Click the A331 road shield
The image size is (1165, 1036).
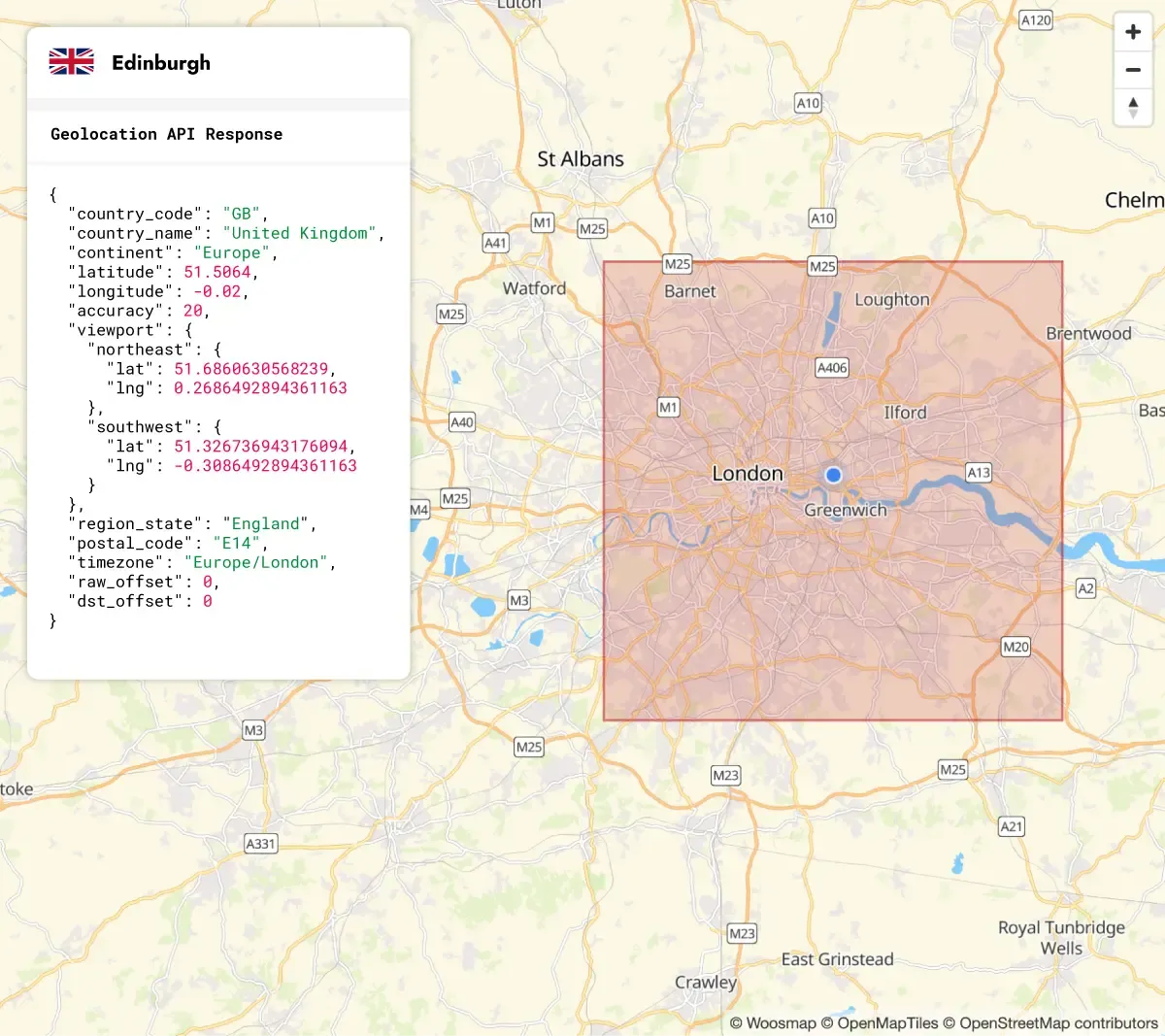click(260, 844)
